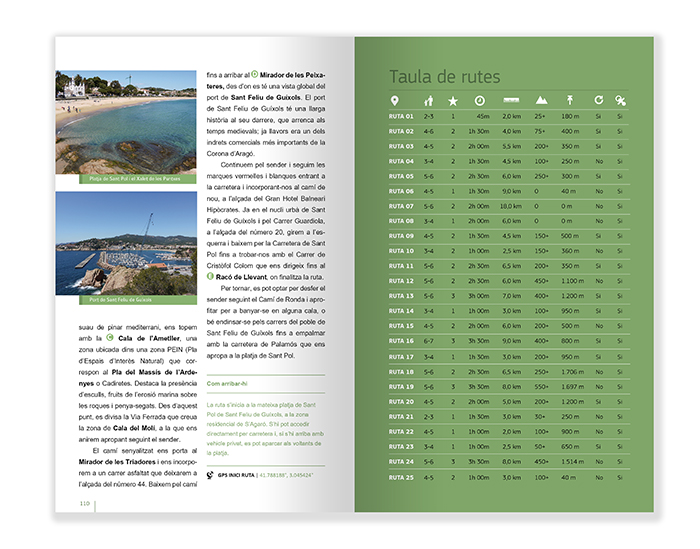Click the last header icon beside circular arrow
The height and width of the screenshot is (549, 700).
click(x=620, y=100)
